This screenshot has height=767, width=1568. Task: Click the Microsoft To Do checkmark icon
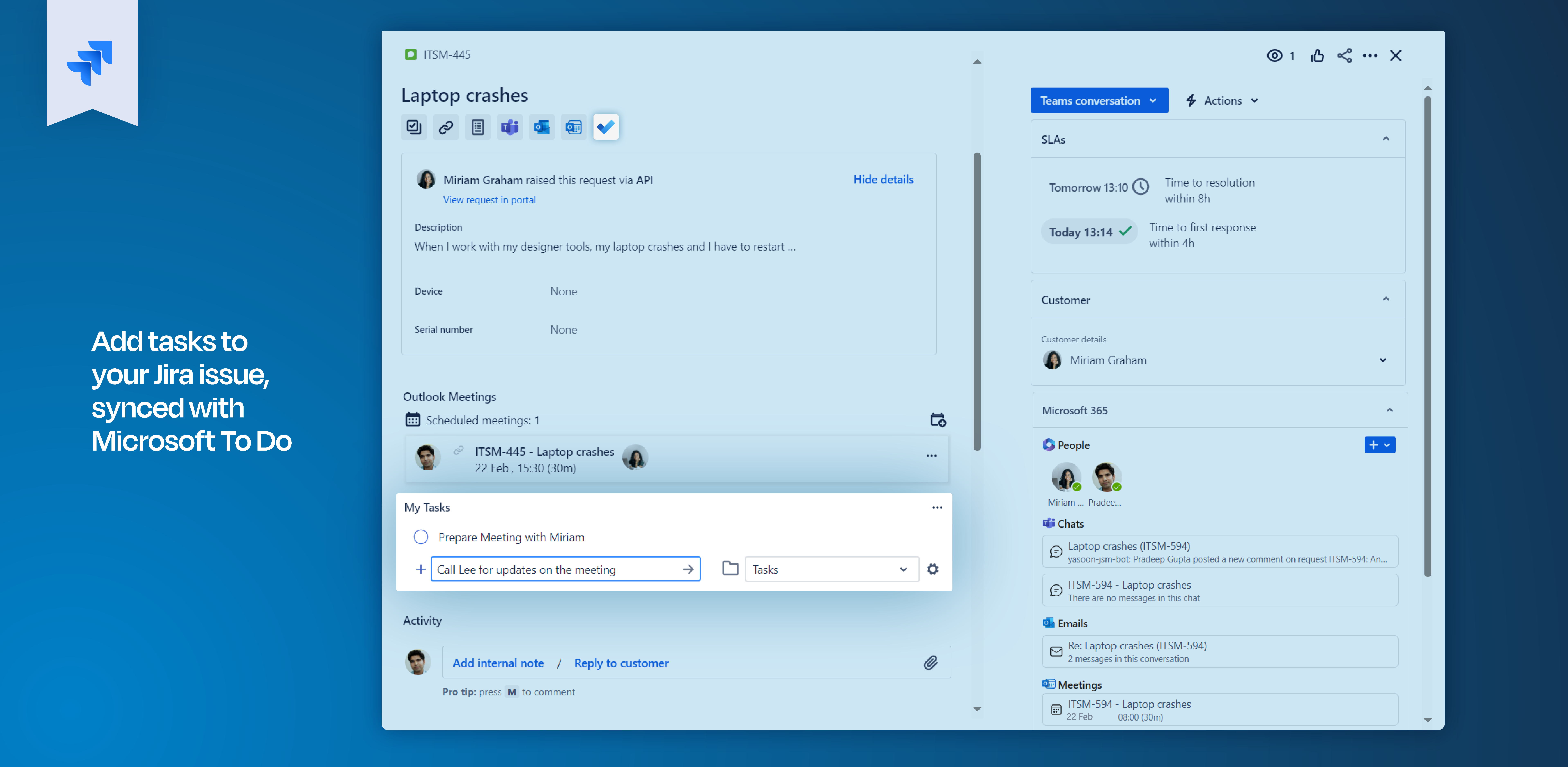606,127
